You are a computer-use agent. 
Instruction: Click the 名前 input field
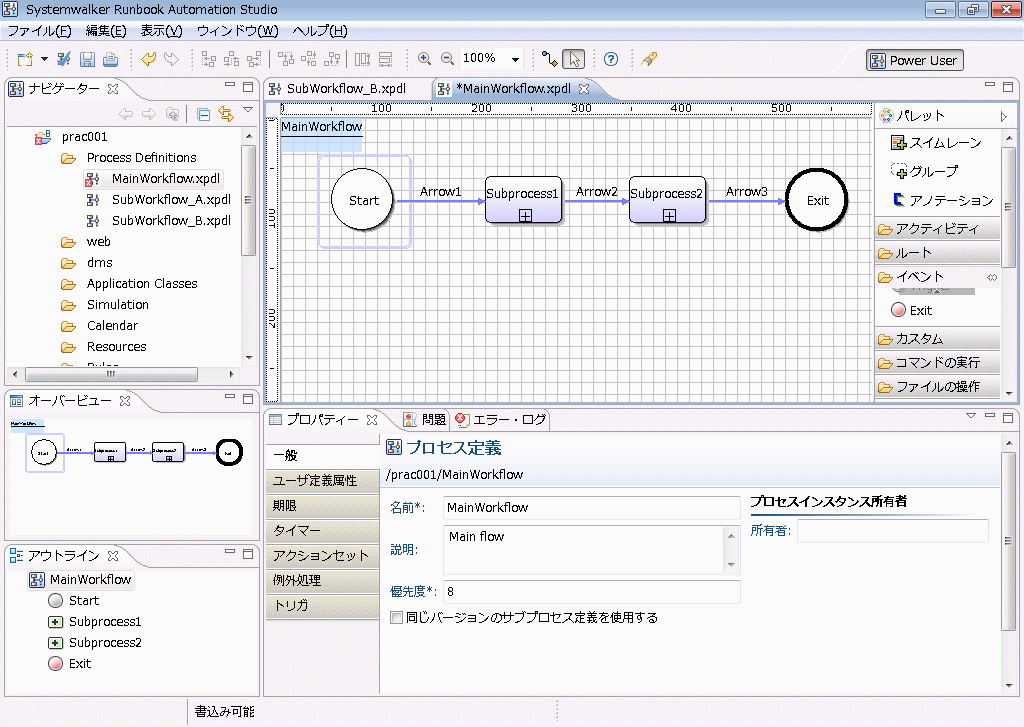pyautogui.click(x=592, y=508)
